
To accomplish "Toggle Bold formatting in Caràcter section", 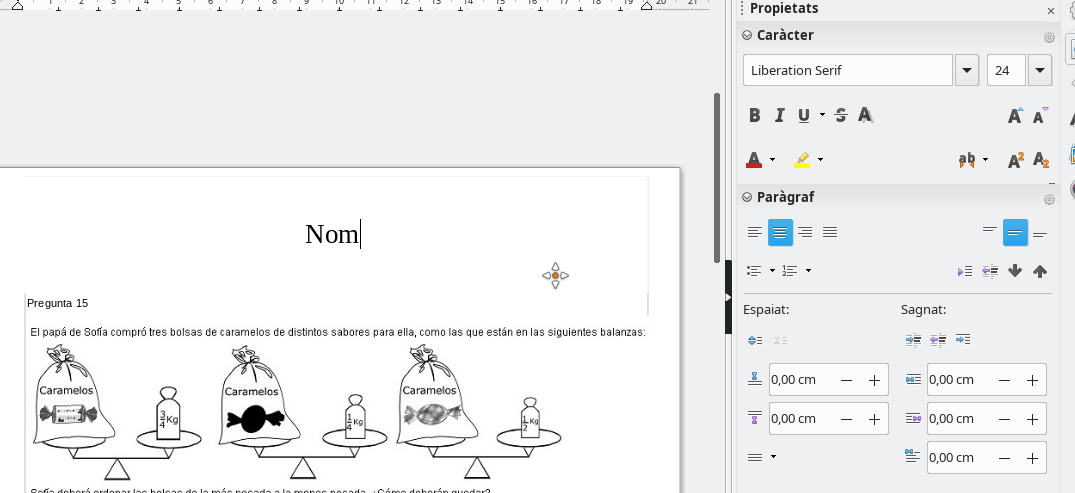I will point(754,115).
